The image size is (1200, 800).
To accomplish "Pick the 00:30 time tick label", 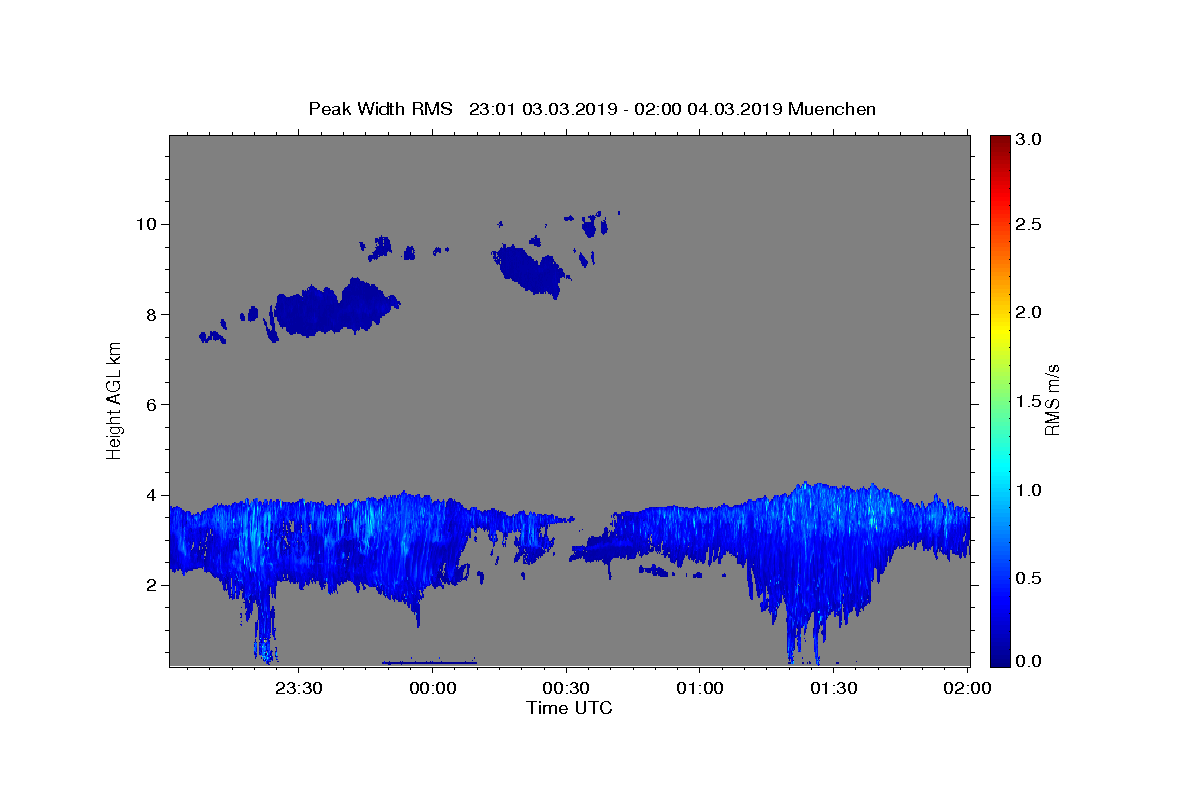I will point(566,688).
